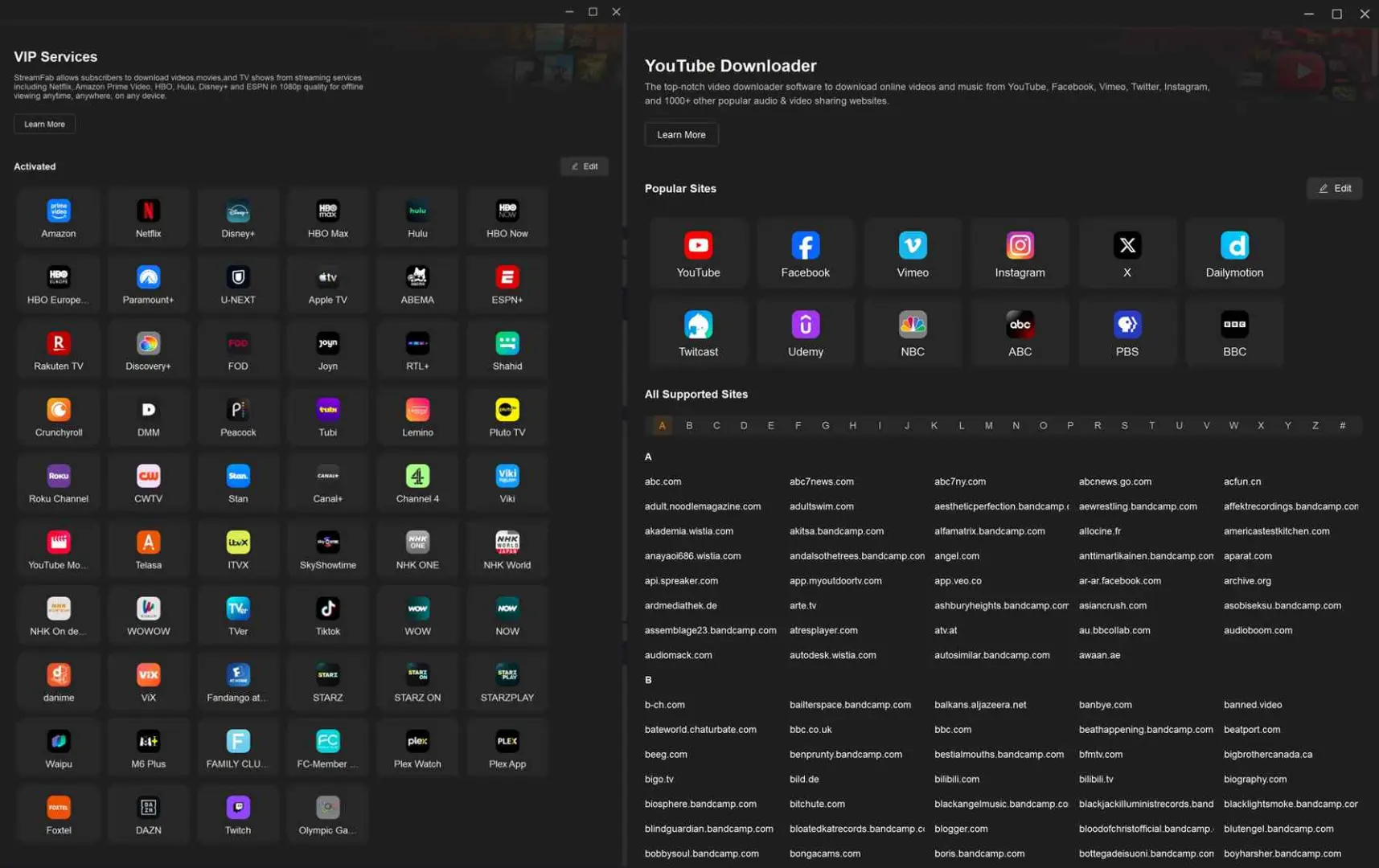Image resolution: width=1379 pixels, height=868 pixels.
Task: Open YouTube in Popular Sites
Action: click(x=698, y=253)
